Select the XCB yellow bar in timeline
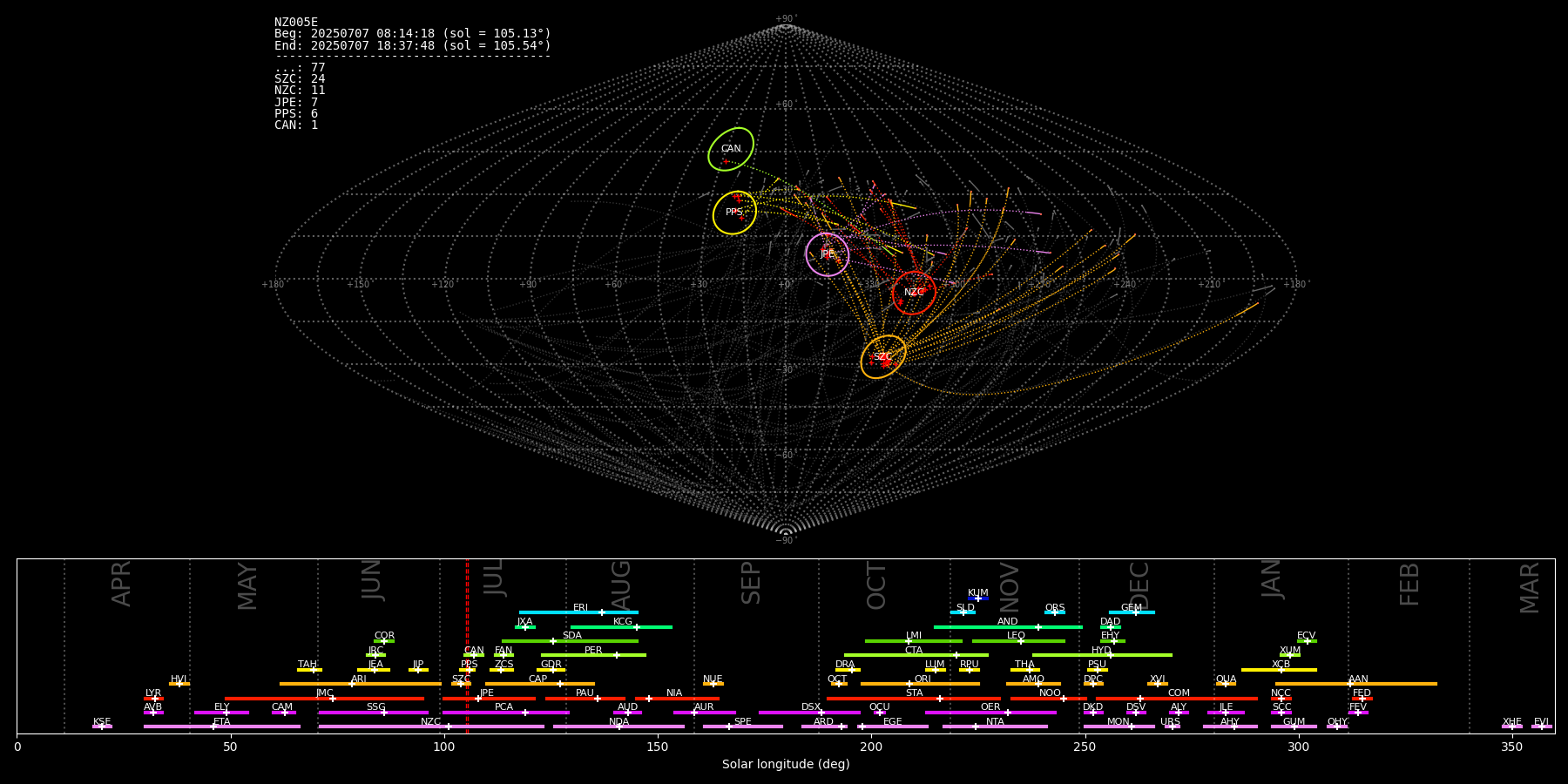 (1279, 669)
